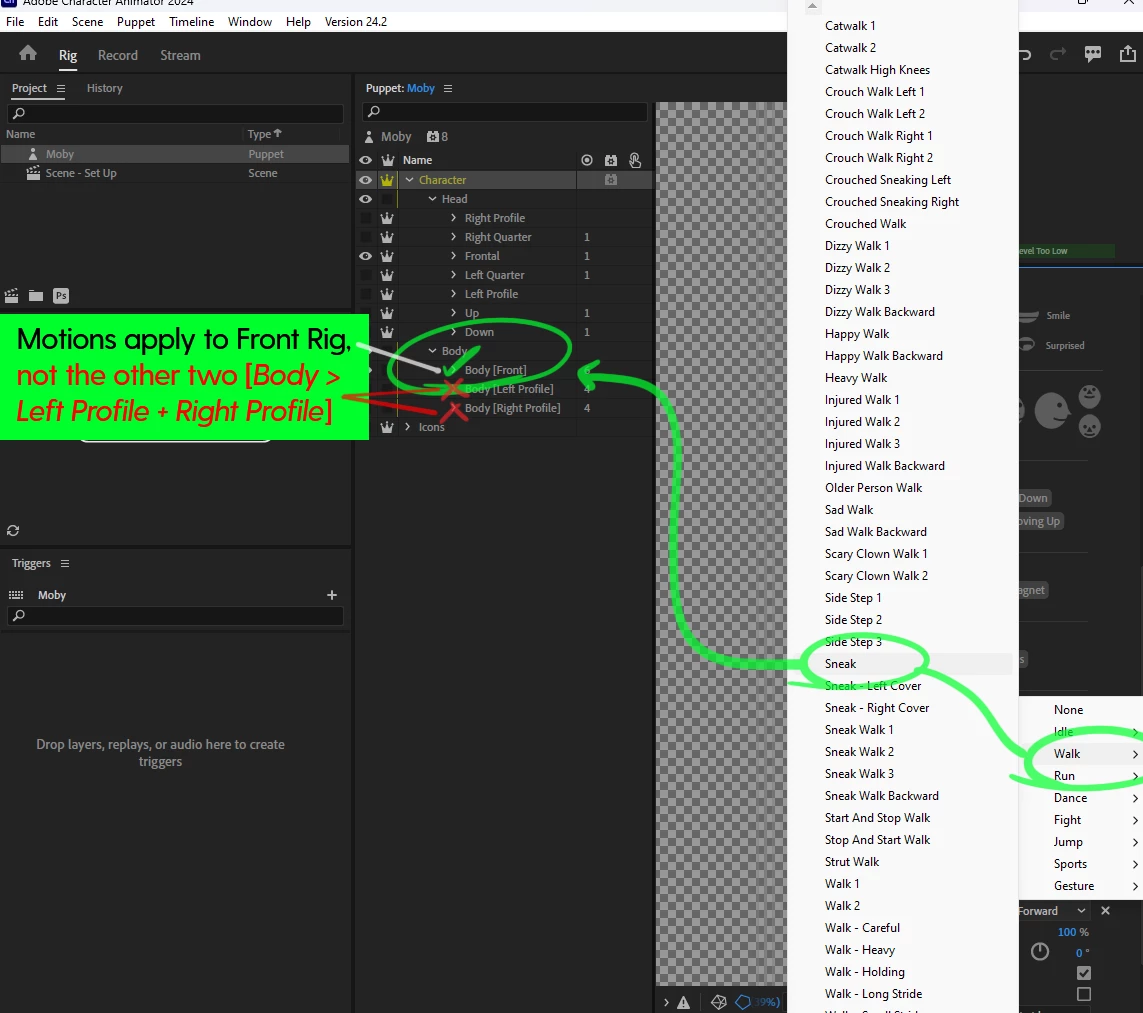Screen dimensions: 1143x1013
Task: Open the Puppet panel hamburger menu
Action: [448, 88]
